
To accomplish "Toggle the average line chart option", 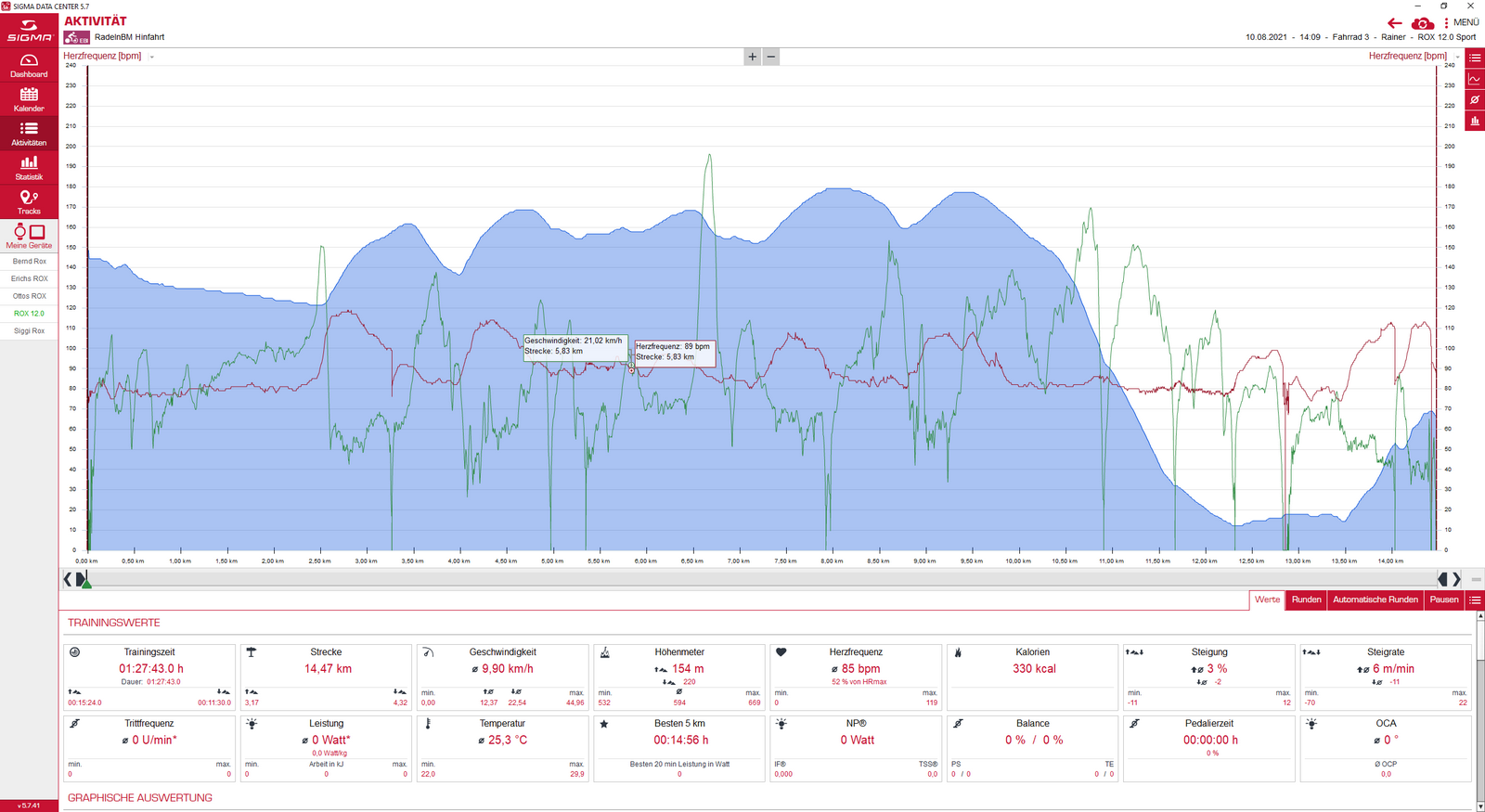I will click(1475, 100).
